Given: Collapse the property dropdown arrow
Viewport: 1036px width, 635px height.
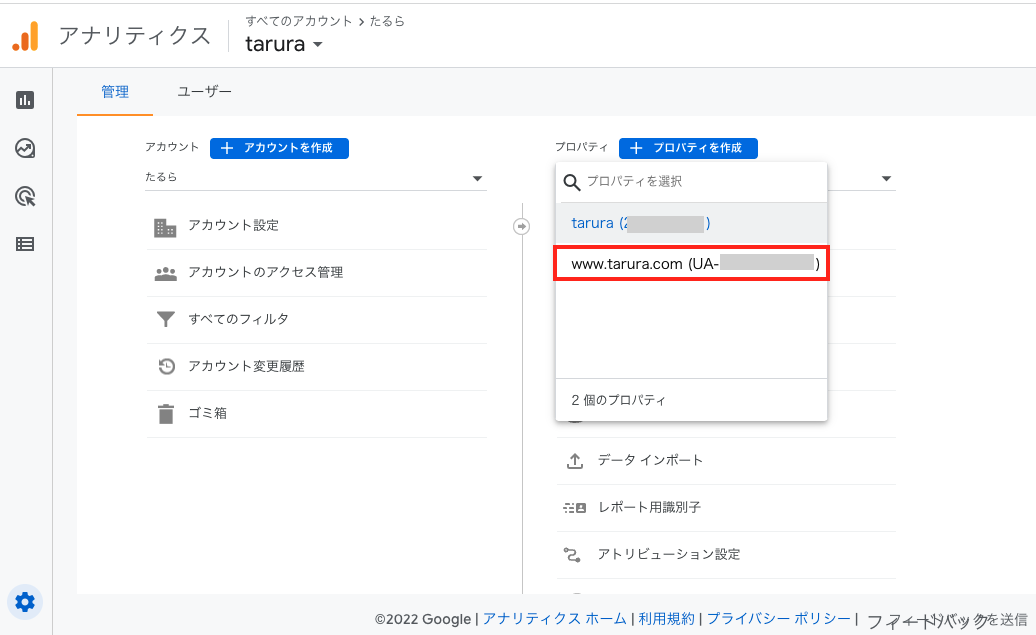Looking at the screenshot, I should [886, 178].
